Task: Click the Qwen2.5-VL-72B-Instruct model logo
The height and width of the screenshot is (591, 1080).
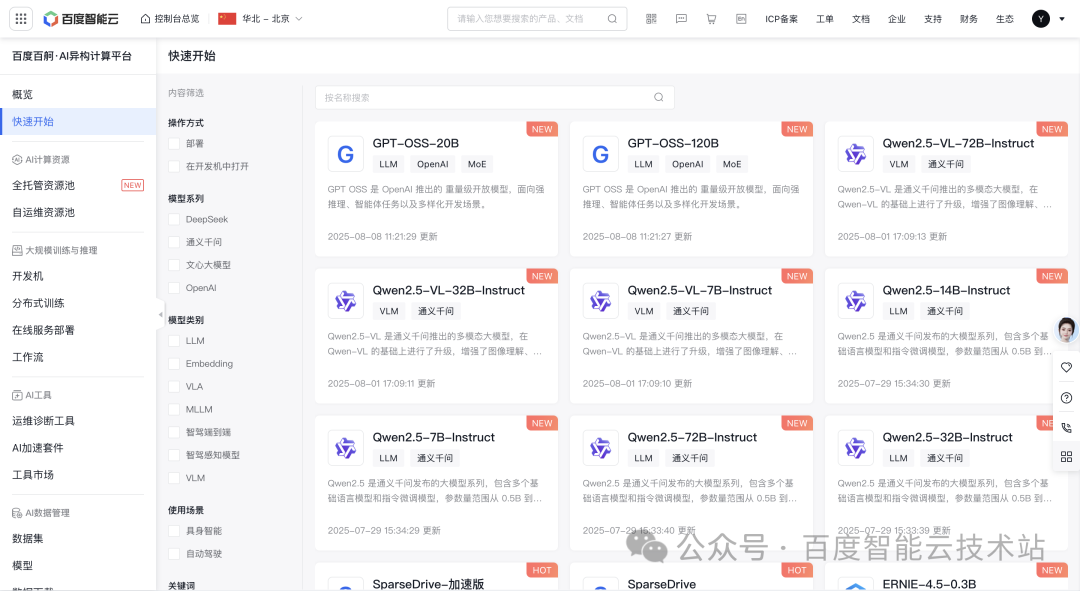Action: pyautogui.click(x=855, y=154)
